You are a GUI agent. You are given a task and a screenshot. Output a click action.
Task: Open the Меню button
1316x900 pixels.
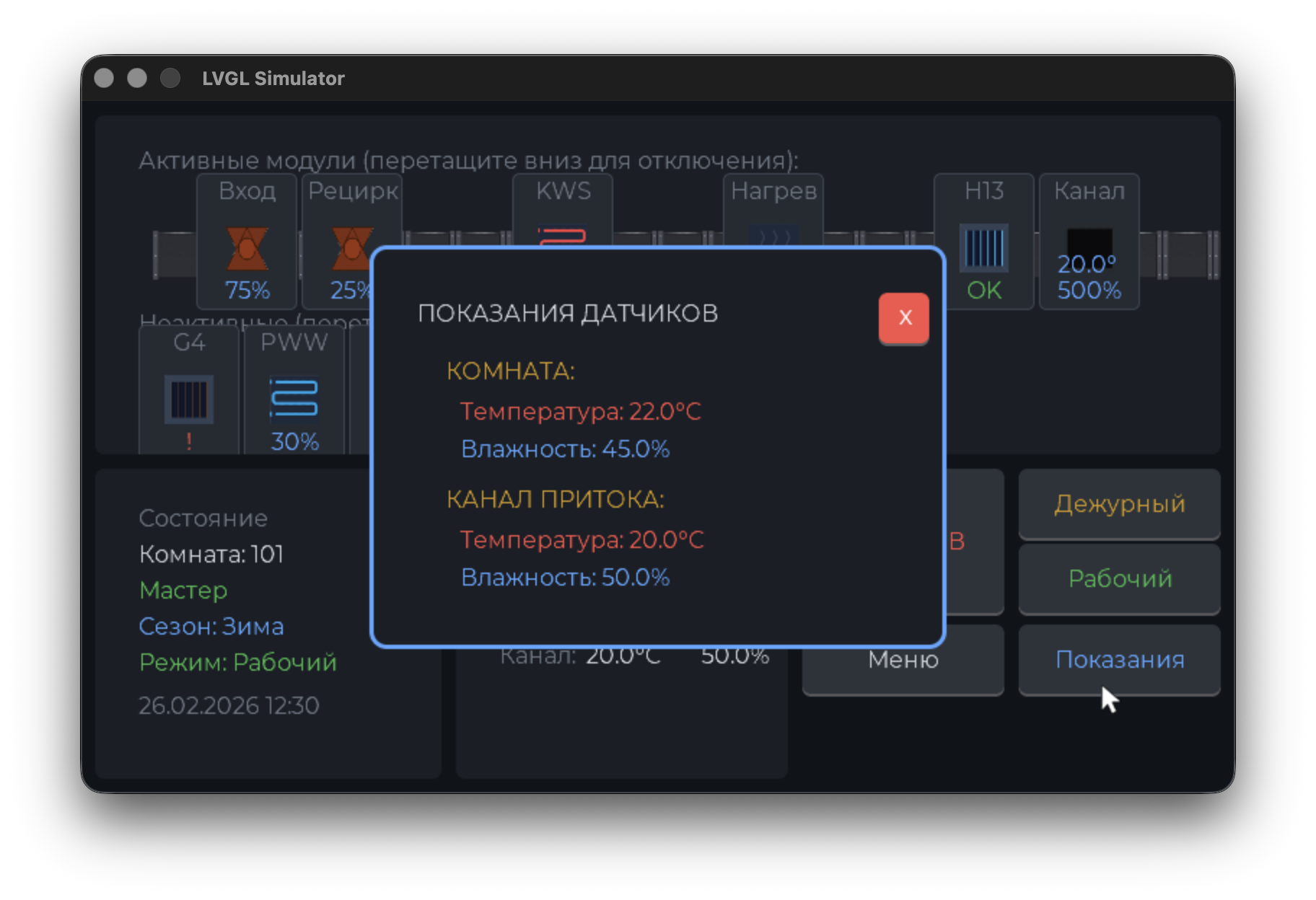pyautogui.click(x=903, y=660)
